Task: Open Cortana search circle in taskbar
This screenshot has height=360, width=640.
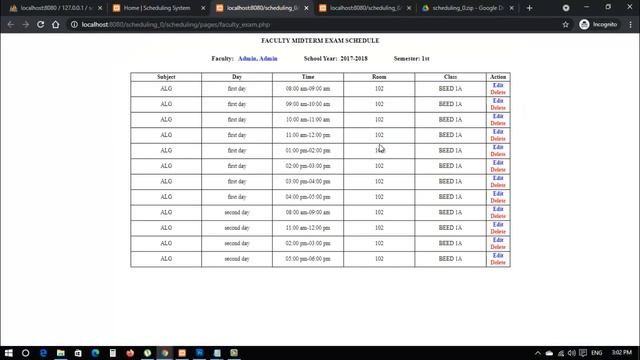Action: pyautogui.click(x=25, y=353)
